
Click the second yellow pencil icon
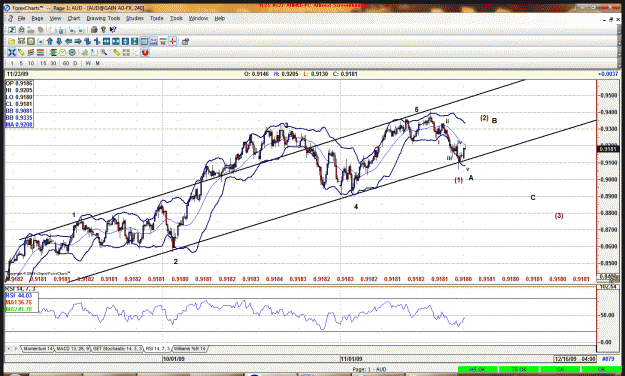pos(116,52)
